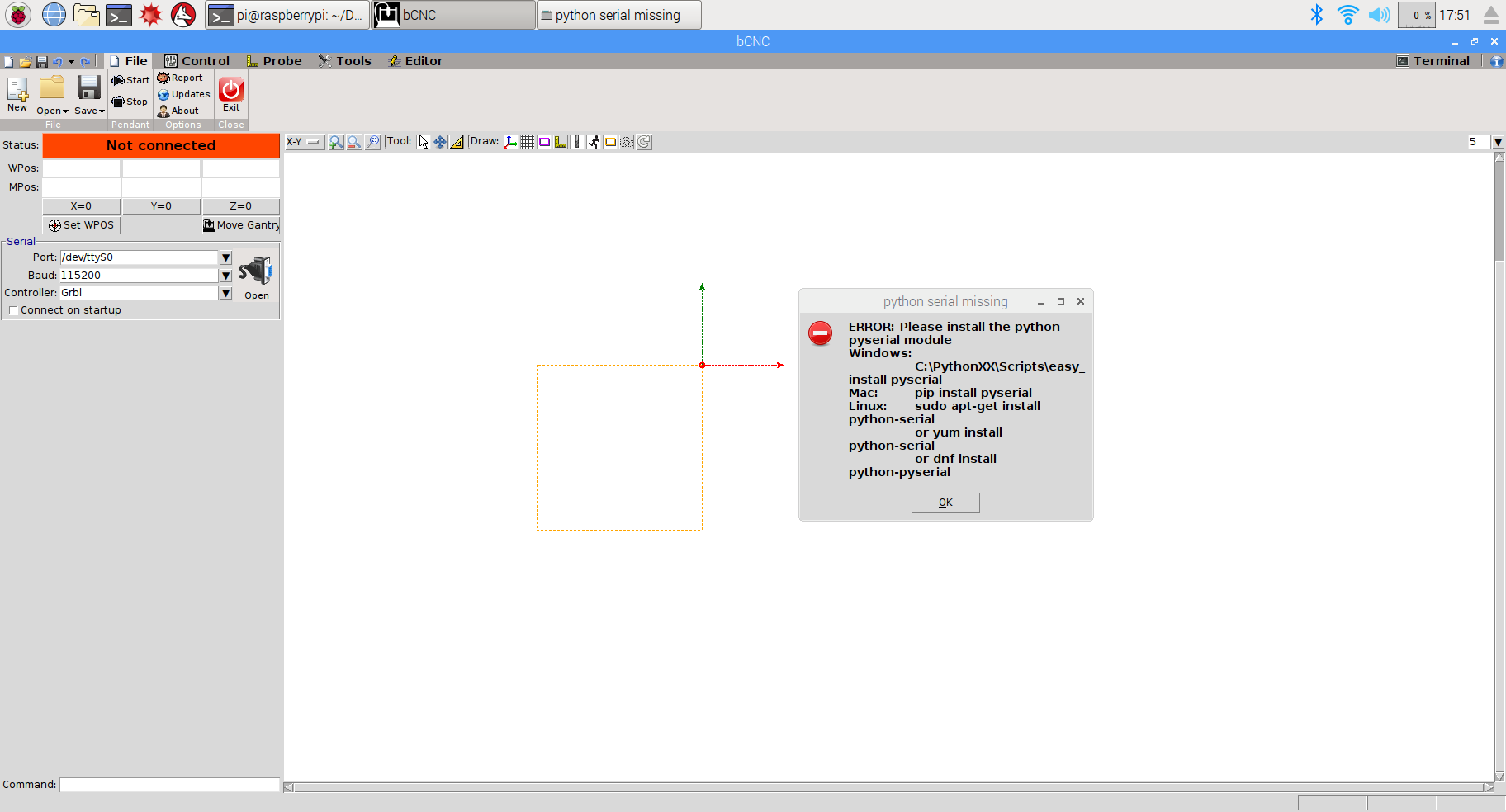
Task: Expand the Open dropdown arrow
Action: pyautogui.click(x=65, y=111)
